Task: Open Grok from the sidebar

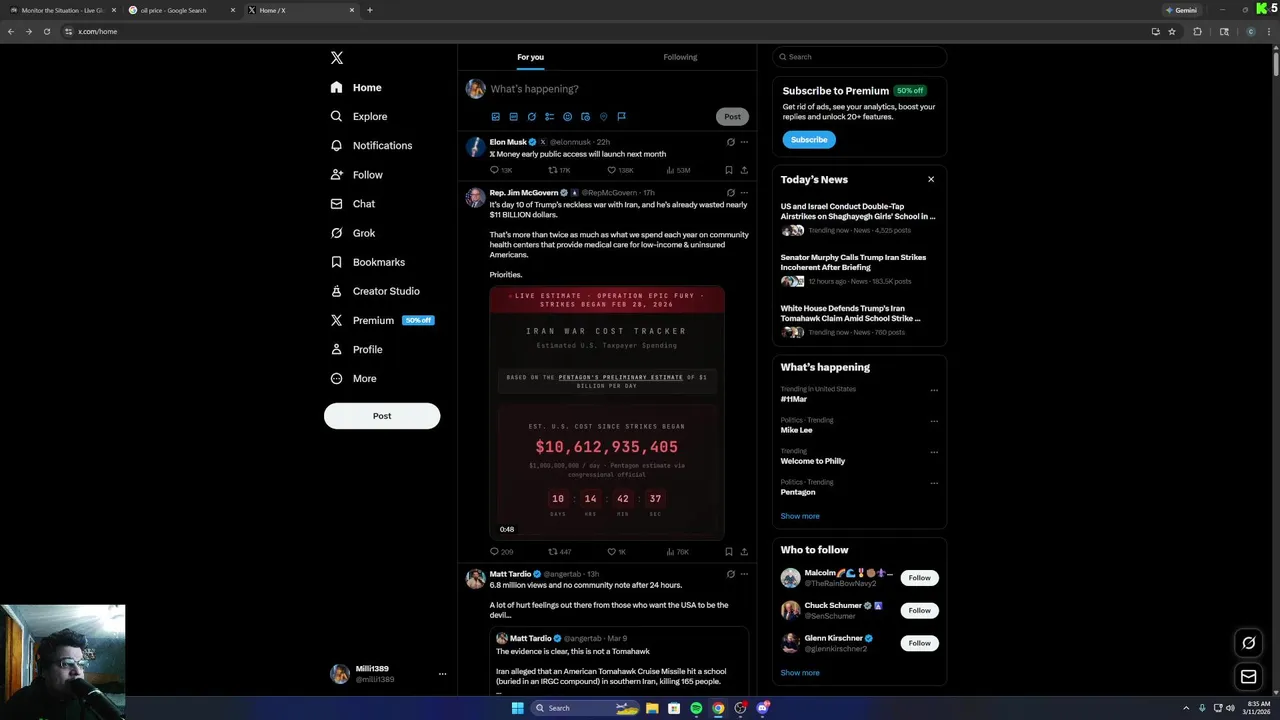Action: (x=353, y=233)
